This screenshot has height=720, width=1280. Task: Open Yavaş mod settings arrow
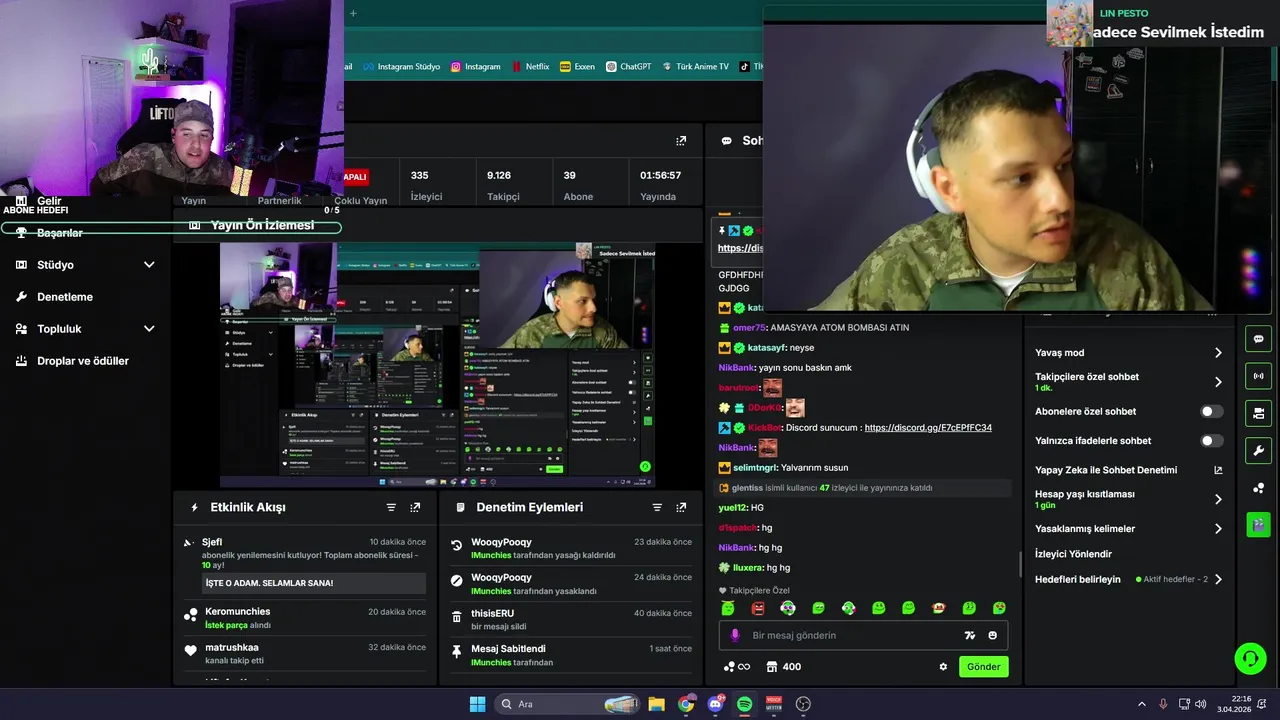1218,353
